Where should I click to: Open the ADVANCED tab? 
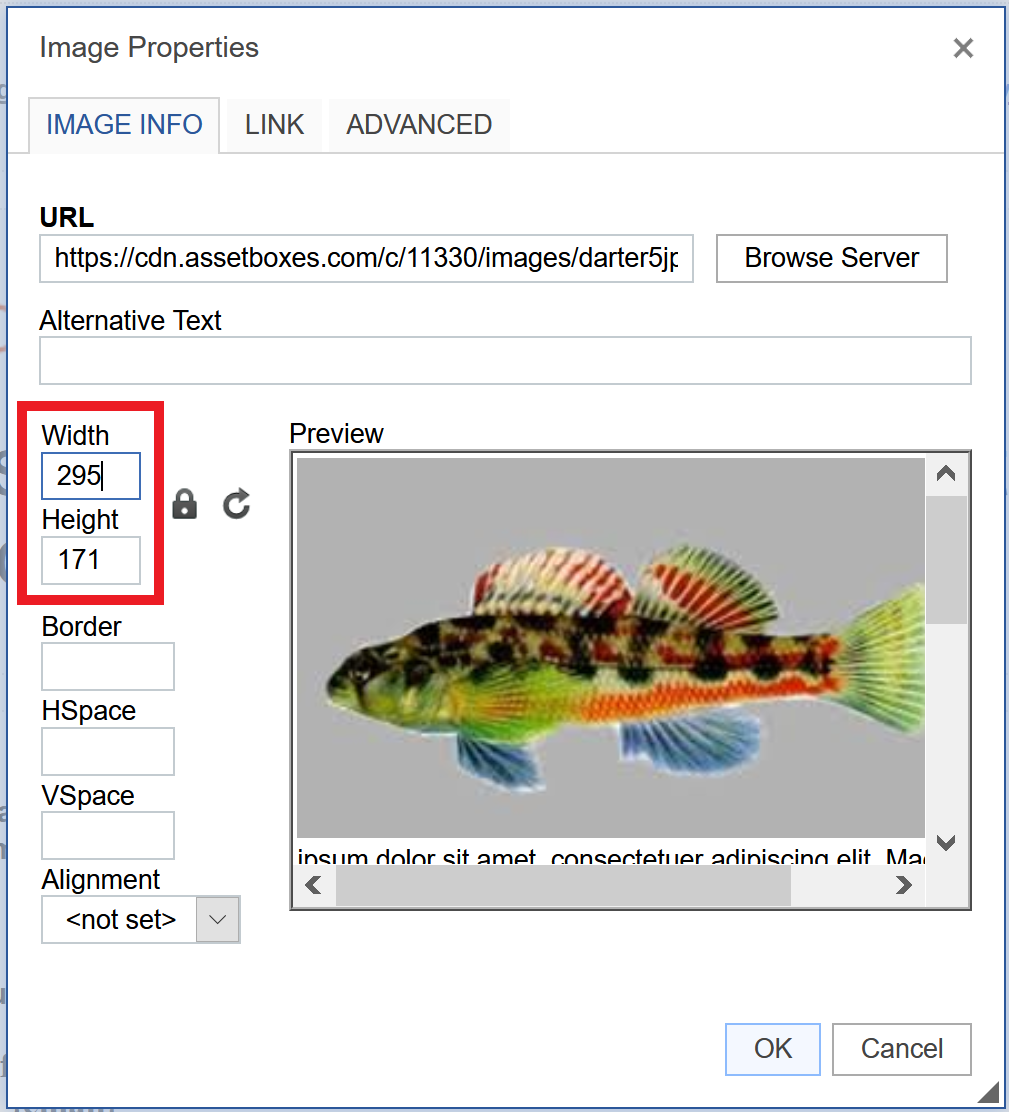(419, 125)
